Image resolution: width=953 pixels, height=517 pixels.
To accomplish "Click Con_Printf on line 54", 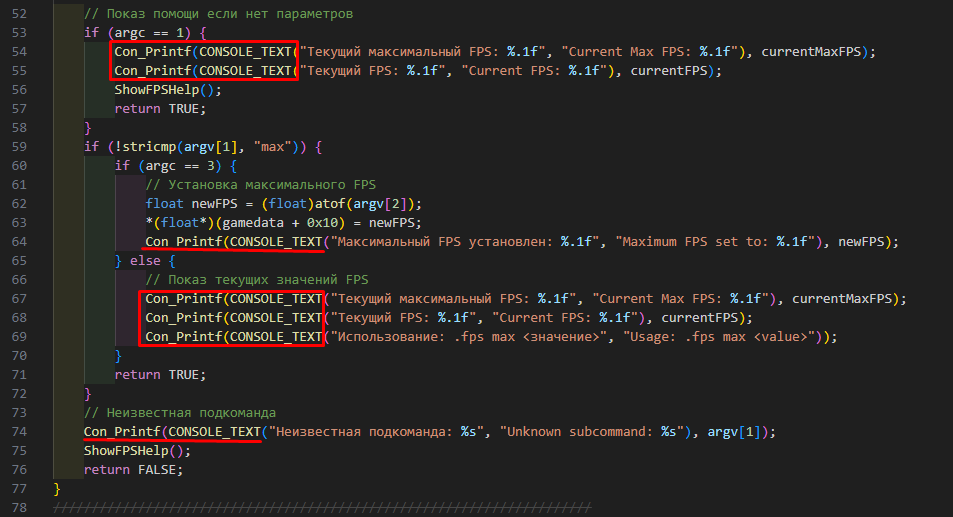I will click(x=152, y=51).
